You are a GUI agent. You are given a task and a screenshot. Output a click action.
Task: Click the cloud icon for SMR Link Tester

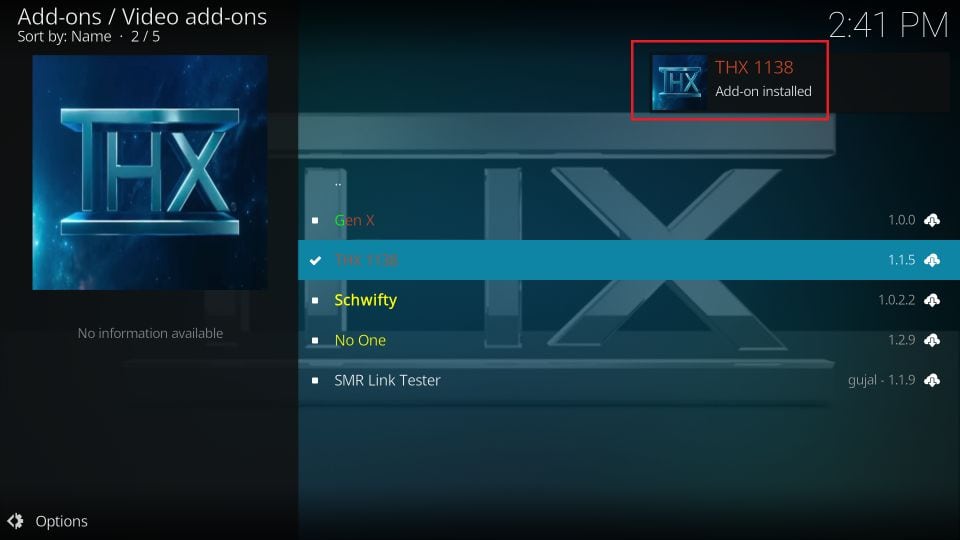tap(932, 380)
